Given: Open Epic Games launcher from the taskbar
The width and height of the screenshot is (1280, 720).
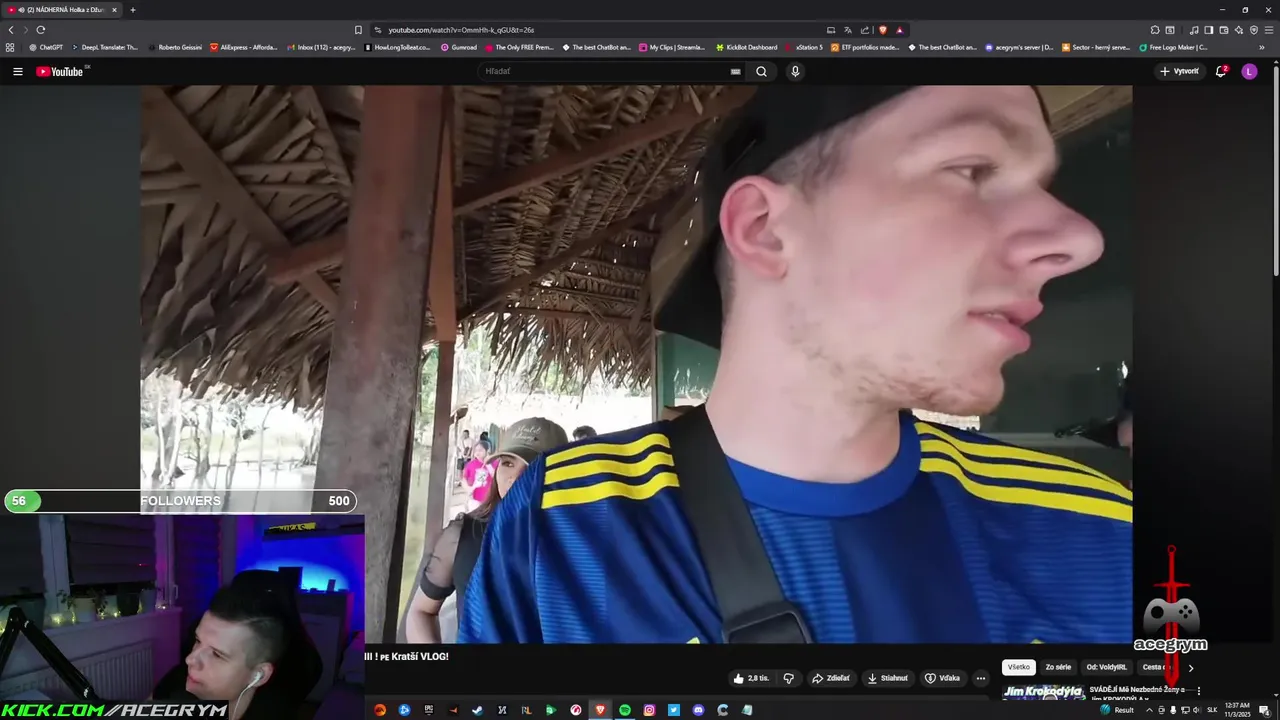Looking at the screenshot, I should (x=429, y=710).
